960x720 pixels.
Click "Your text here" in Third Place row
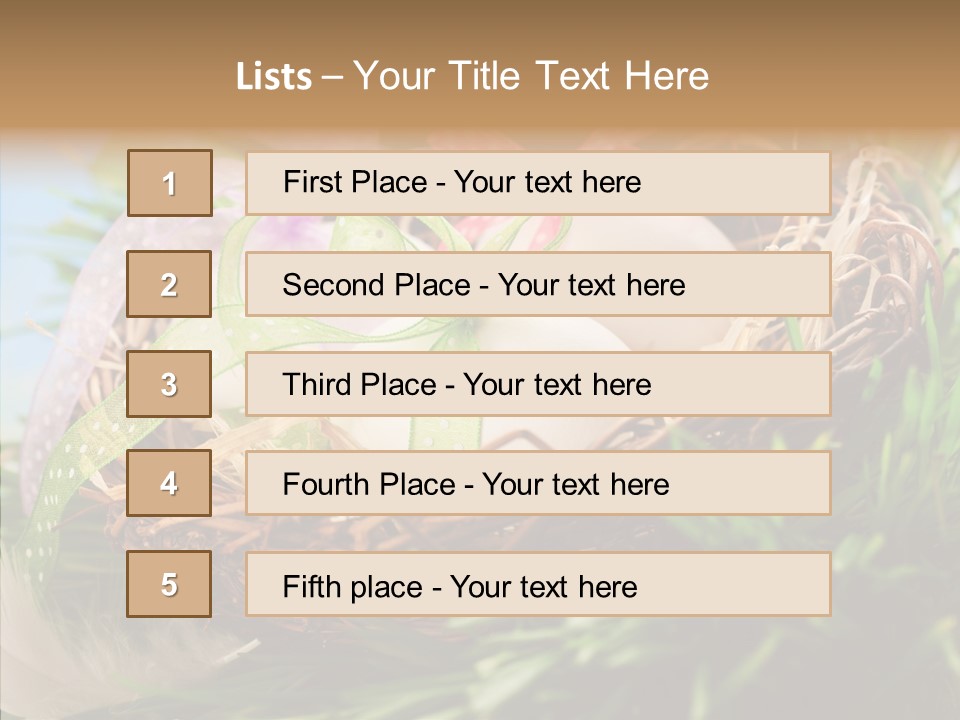[x=557, y=385]
